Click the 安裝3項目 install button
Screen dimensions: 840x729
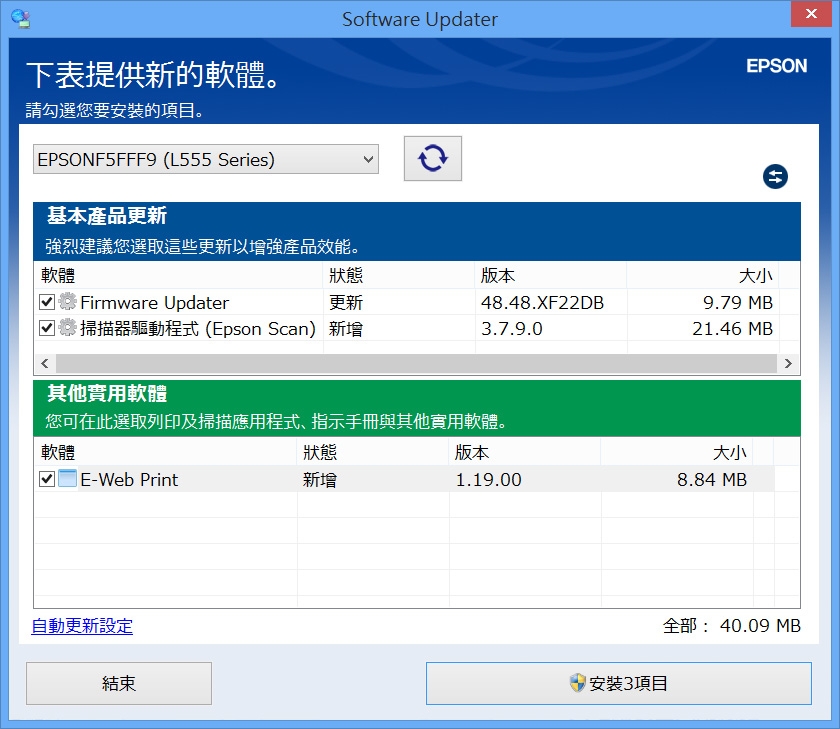(x=619, y=683)
